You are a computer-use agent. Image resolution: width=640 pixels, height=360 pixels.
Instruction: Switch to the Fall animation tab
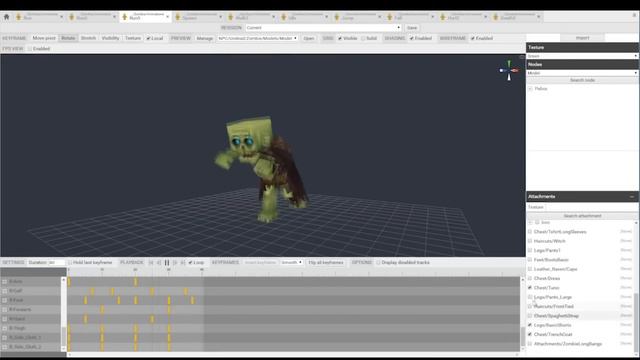(410, 17)
